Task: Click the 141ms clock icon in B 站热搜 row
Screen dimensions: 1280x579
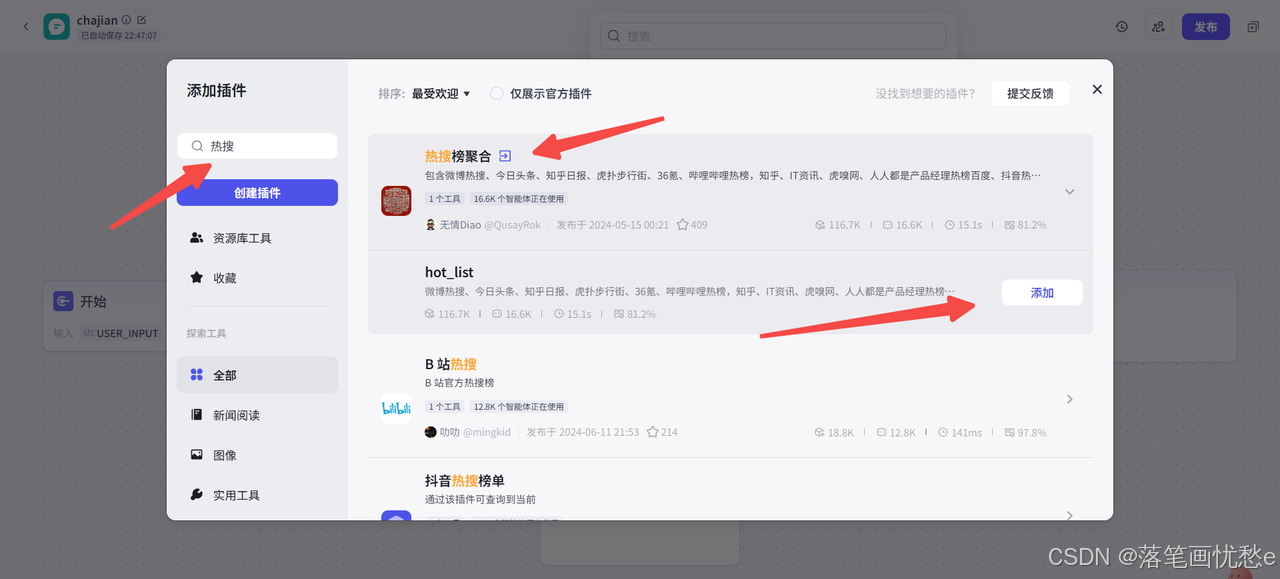Action: [943, 433]
